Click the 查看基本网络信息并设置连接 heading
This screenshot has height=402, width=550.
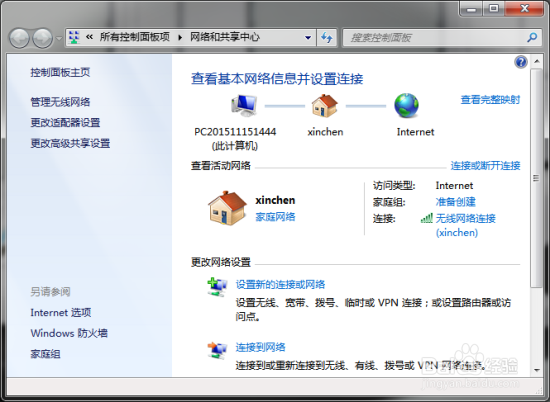(277, 79)
